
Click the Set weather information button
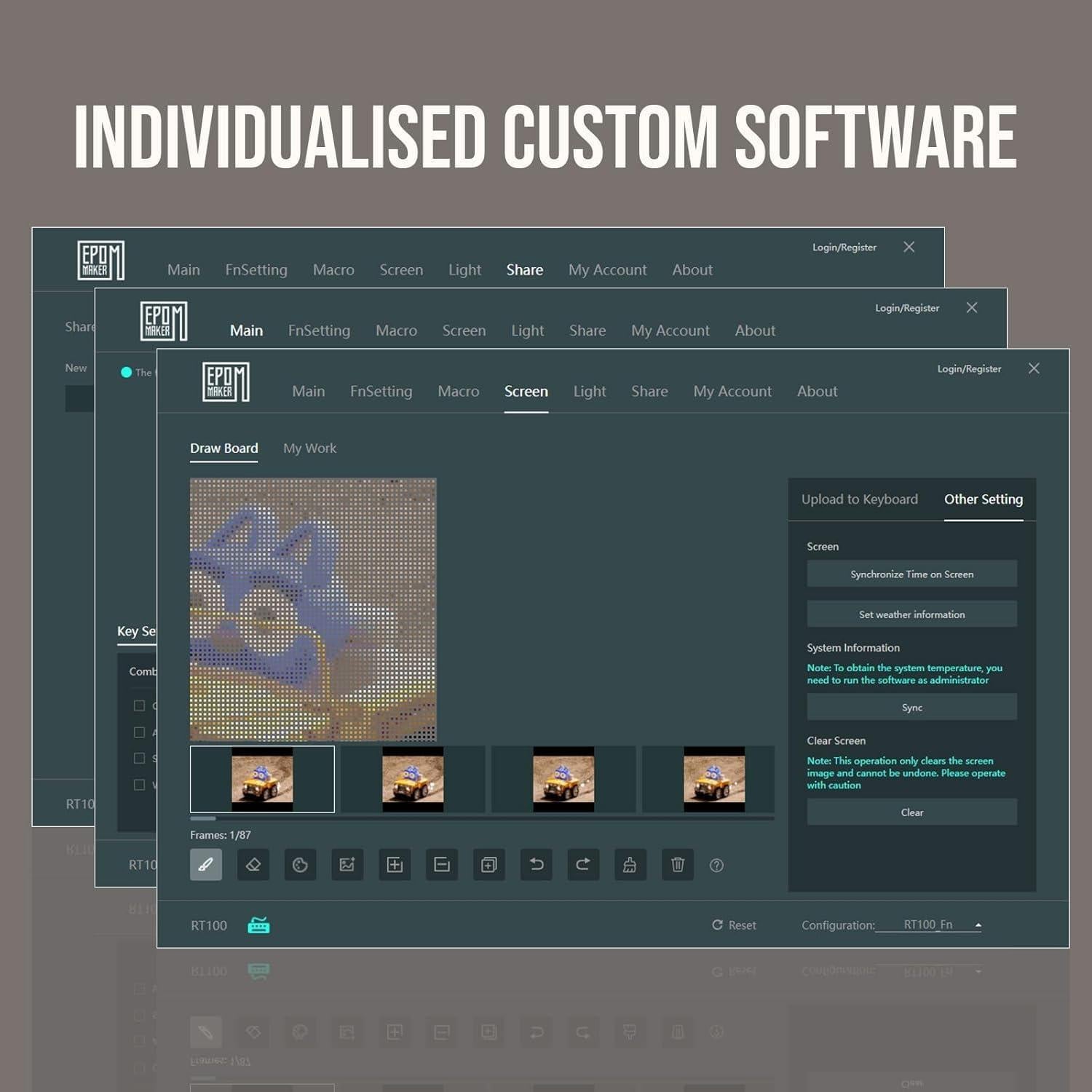pyautogui.click(x=911, y=614)
